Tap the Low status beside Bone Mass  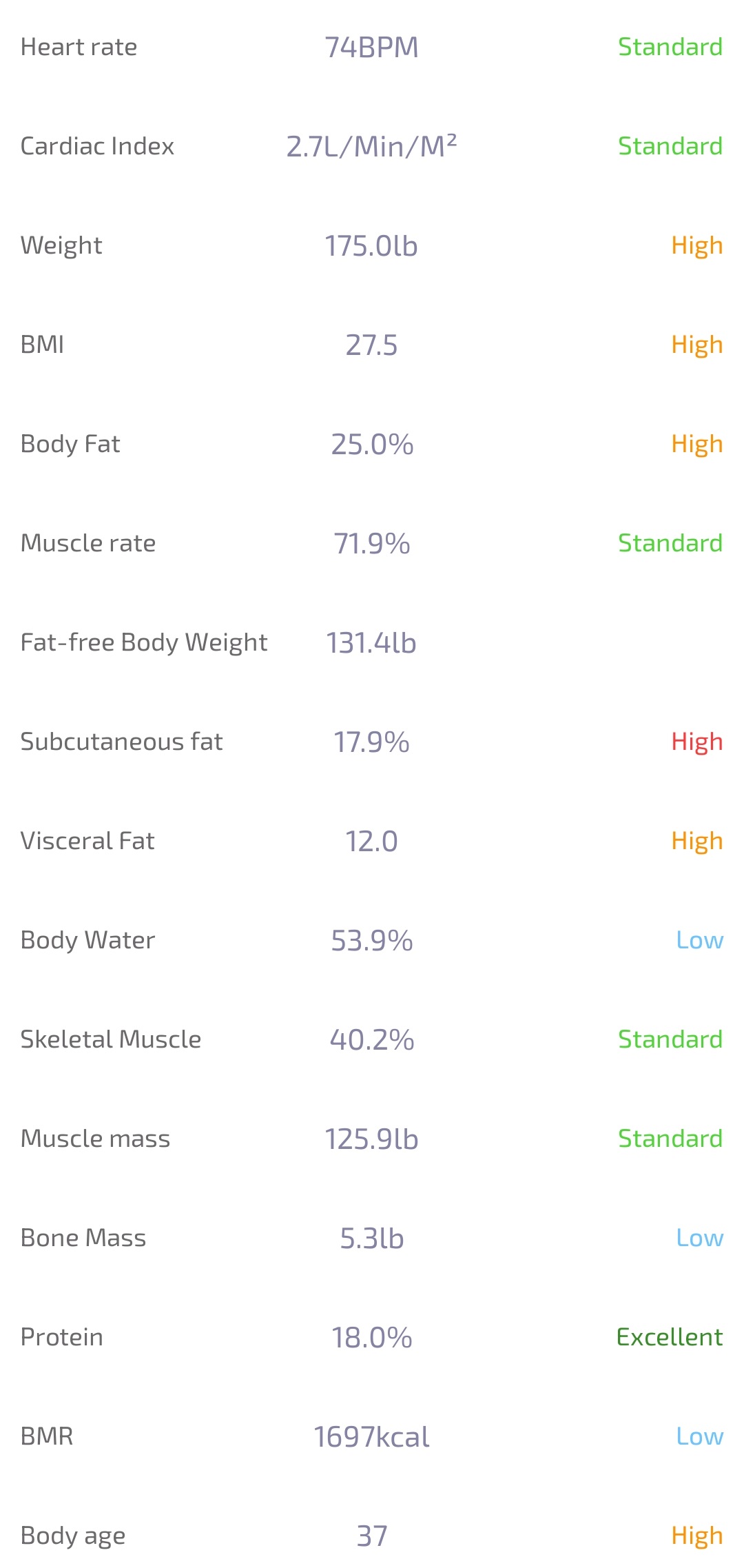coord(700,1238)
